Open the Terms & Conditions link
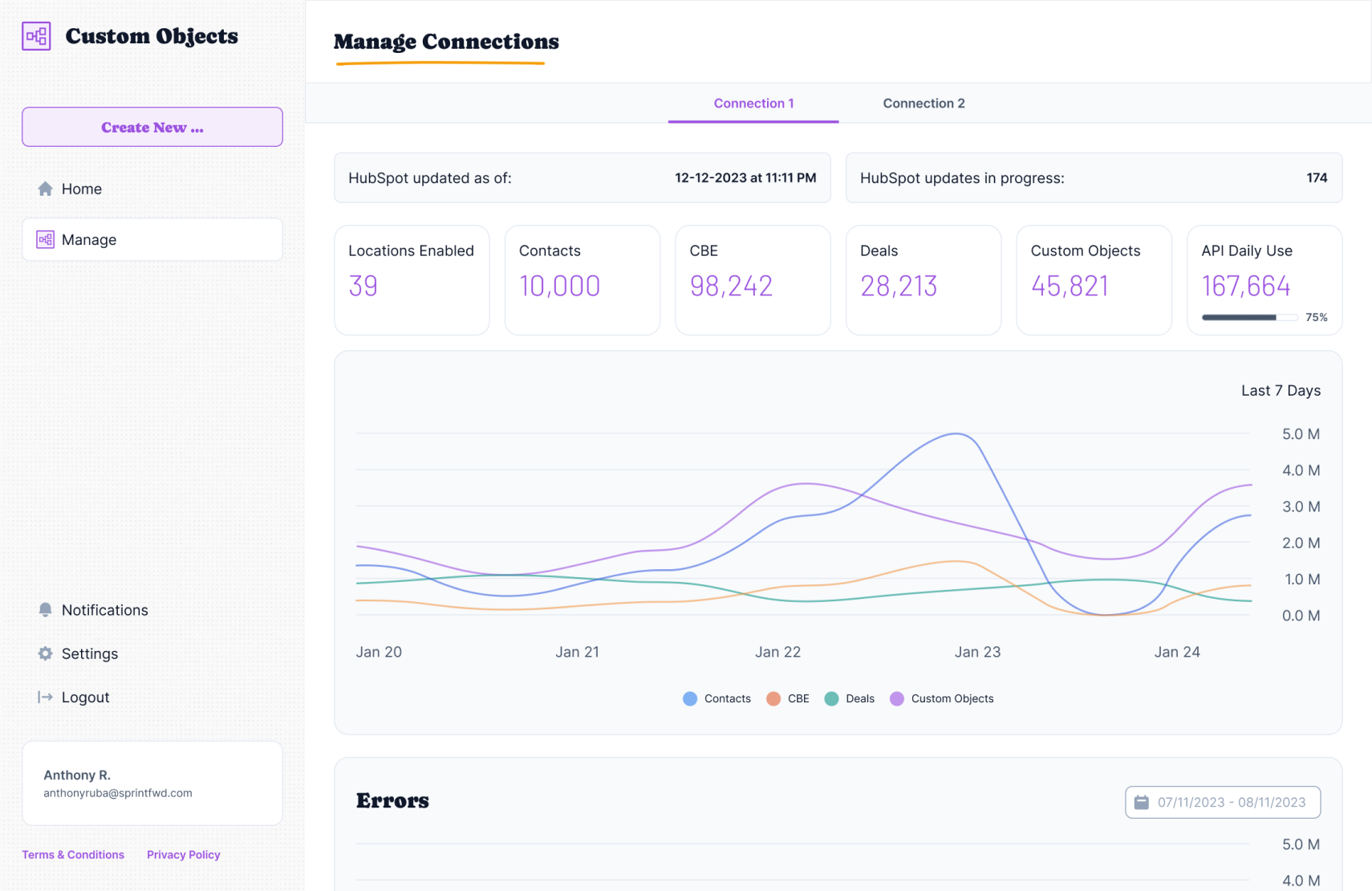The image size is (1372, 891). [x=73, y=855]
